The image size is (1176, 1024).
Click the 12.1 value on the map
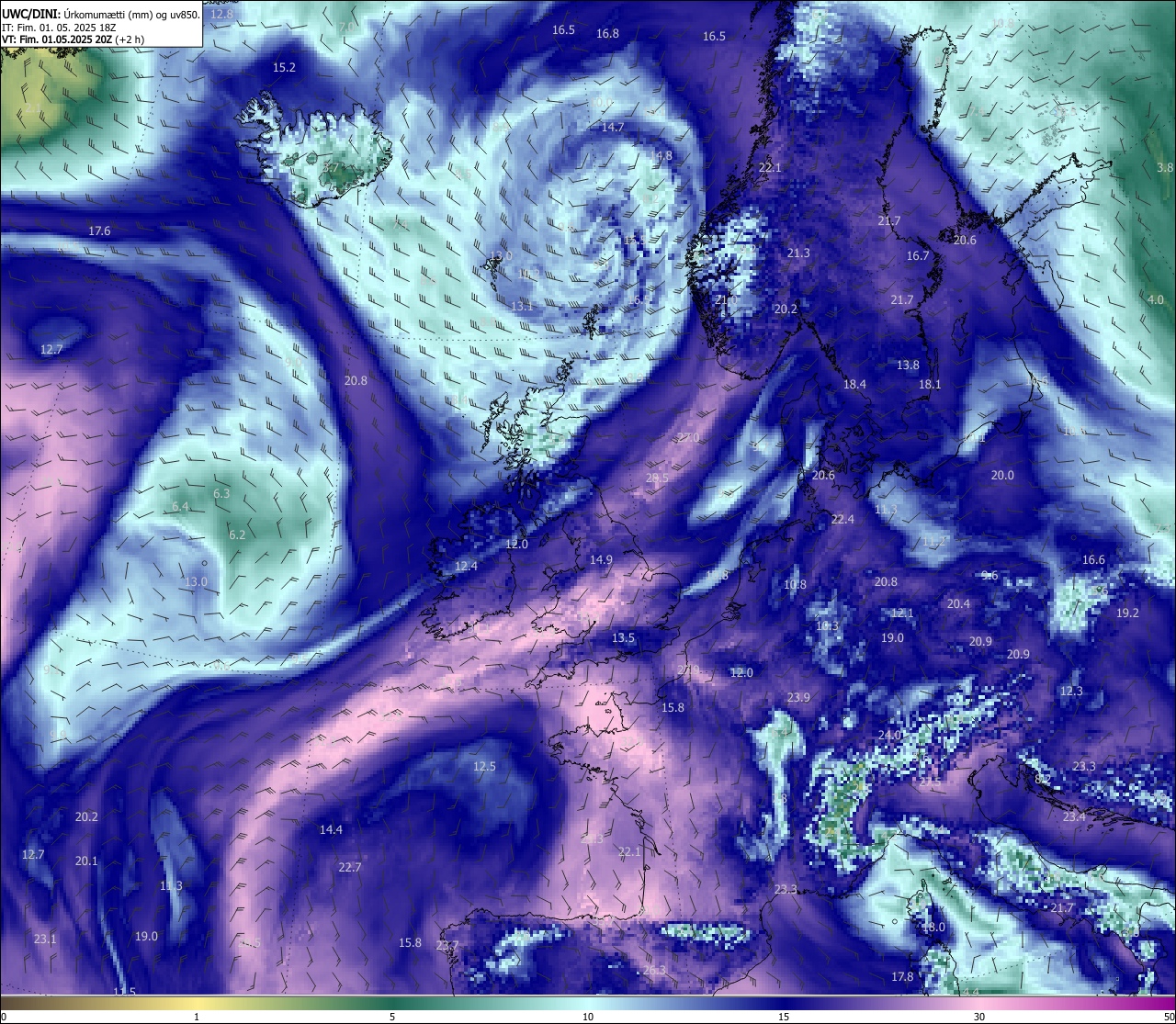(902, 613)
